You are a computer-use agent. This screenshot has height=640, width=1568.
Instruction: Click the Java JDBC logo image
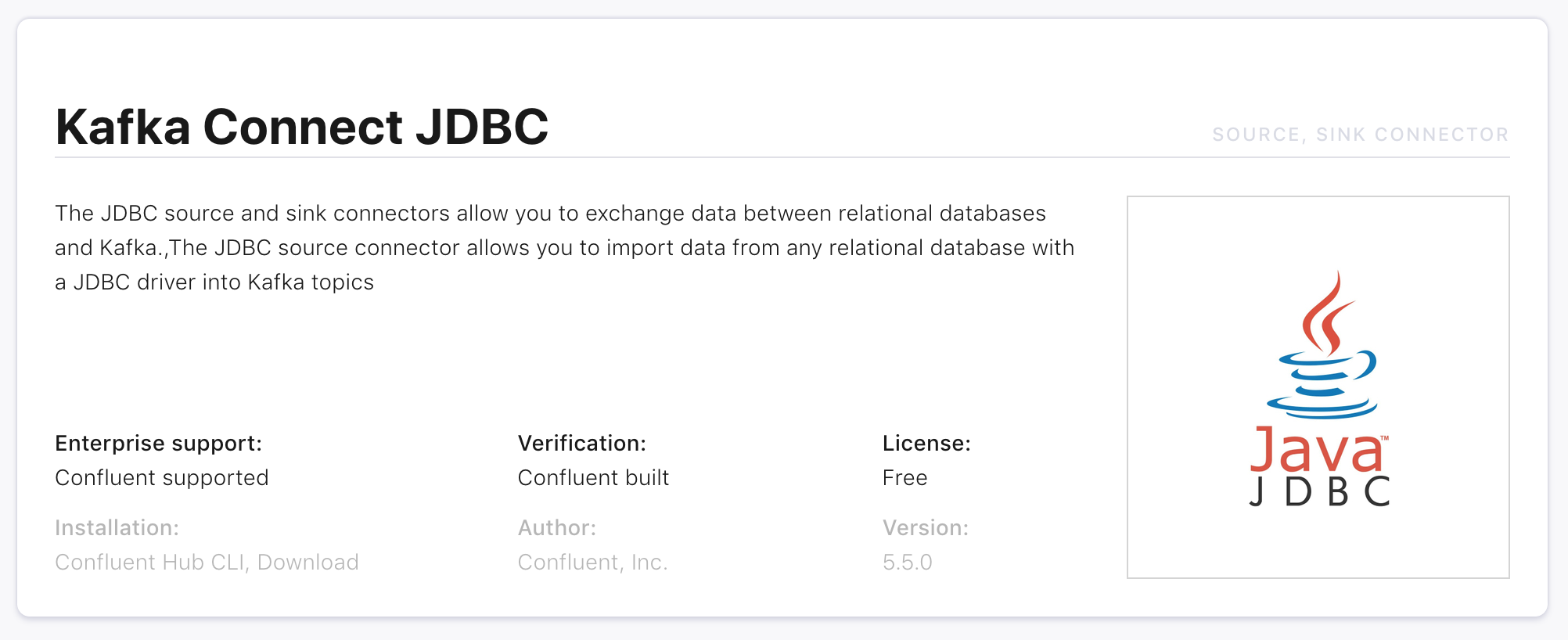click(1318, 387)
